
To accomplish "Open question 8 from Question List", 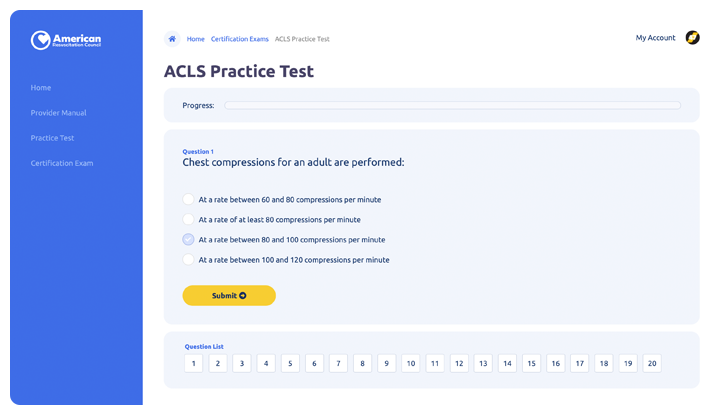I will tap(362, 364).
